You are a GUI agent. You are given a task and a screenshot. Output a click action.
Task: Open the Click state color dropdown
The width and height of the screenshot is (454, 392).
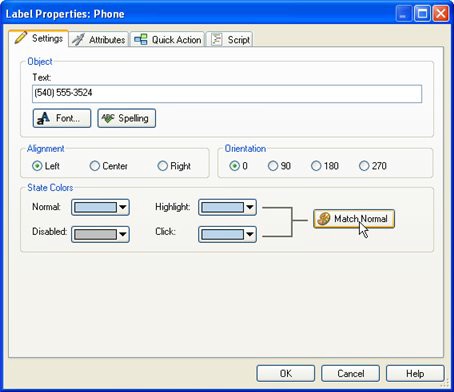point(250,234)
